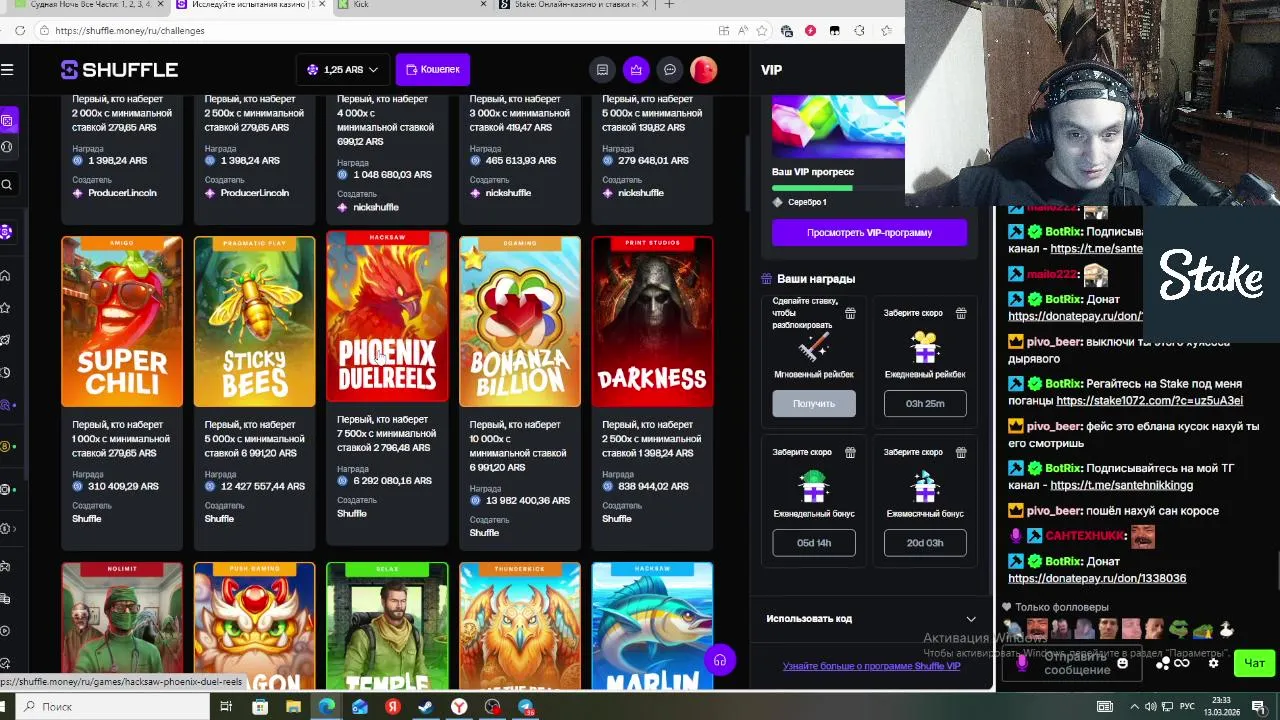Viewport: 1280px width, 720px height.
Task: Open File Explorer from the taskbar
Action: point(293,707)
